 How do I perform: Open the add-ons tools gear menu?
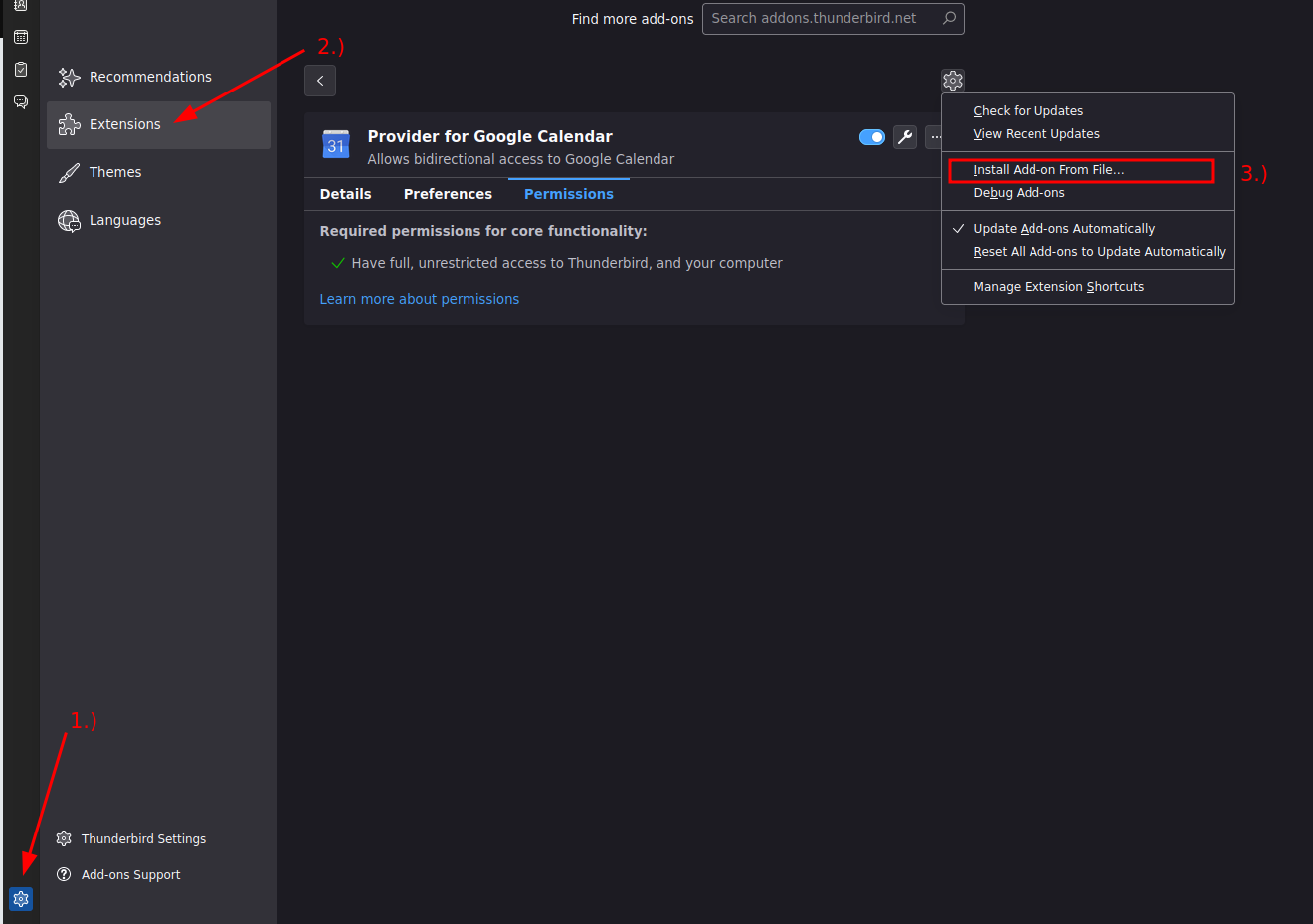pos(953,81)
